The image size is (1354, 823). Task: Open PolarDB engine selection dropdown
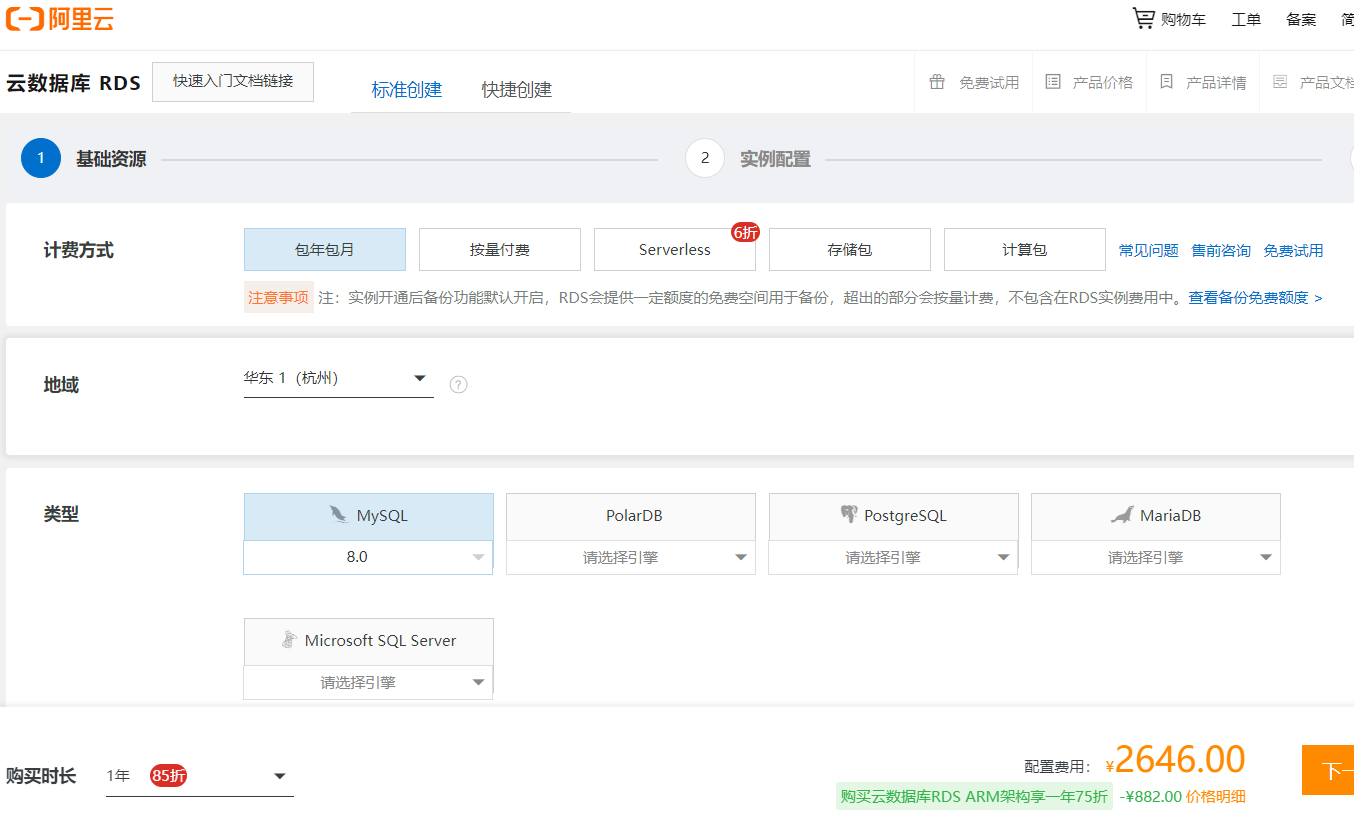(631, 557)
